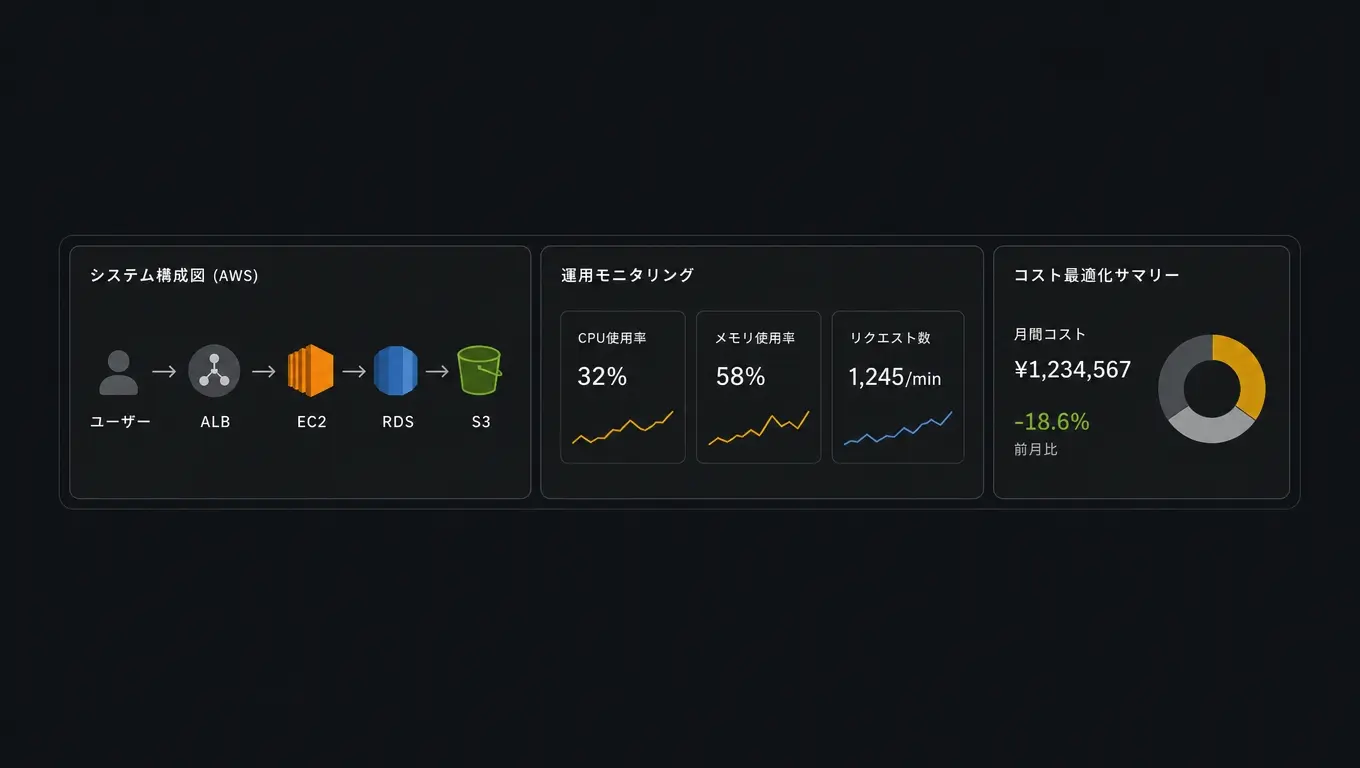Click the arrow between EC2 and RDS
This screenshot has height=768, width=1360.
354,371
